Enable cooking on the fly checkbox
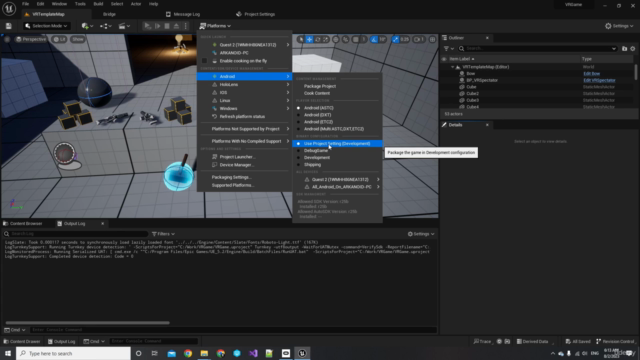 click(x=204, y=61)
